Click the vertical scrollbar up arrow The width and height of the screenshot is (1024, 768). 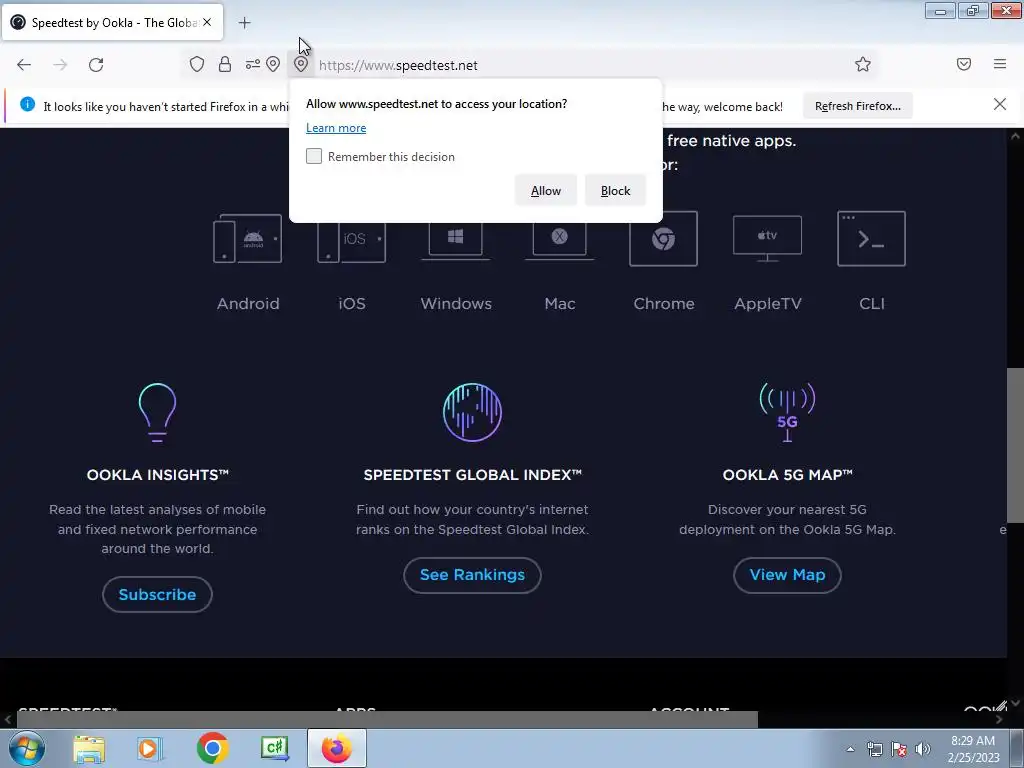pyautogui.click(x=1015, y=136)
